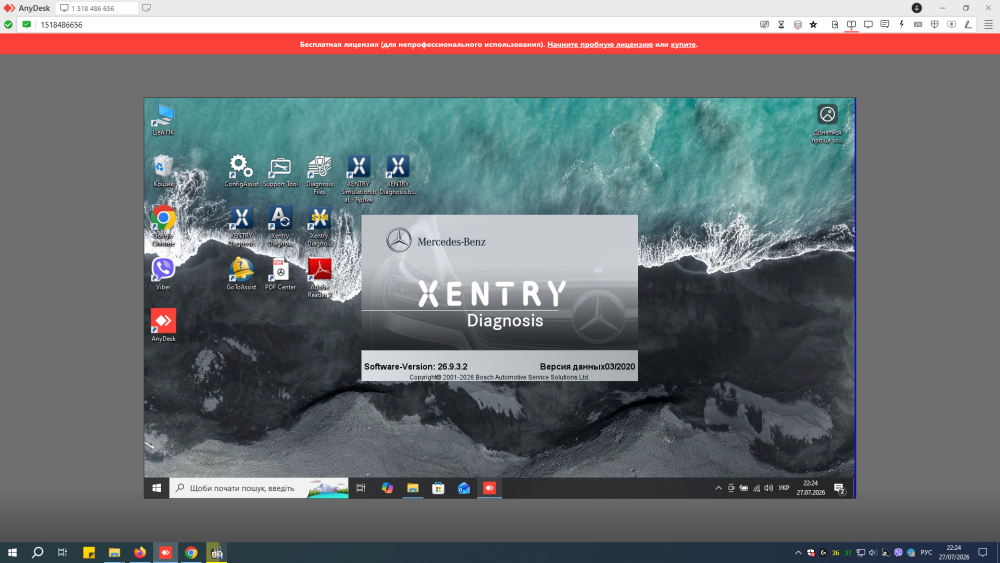Open local notification center icon
The width and height of the screenshot is (1000, 563).
tap(983, 553)
